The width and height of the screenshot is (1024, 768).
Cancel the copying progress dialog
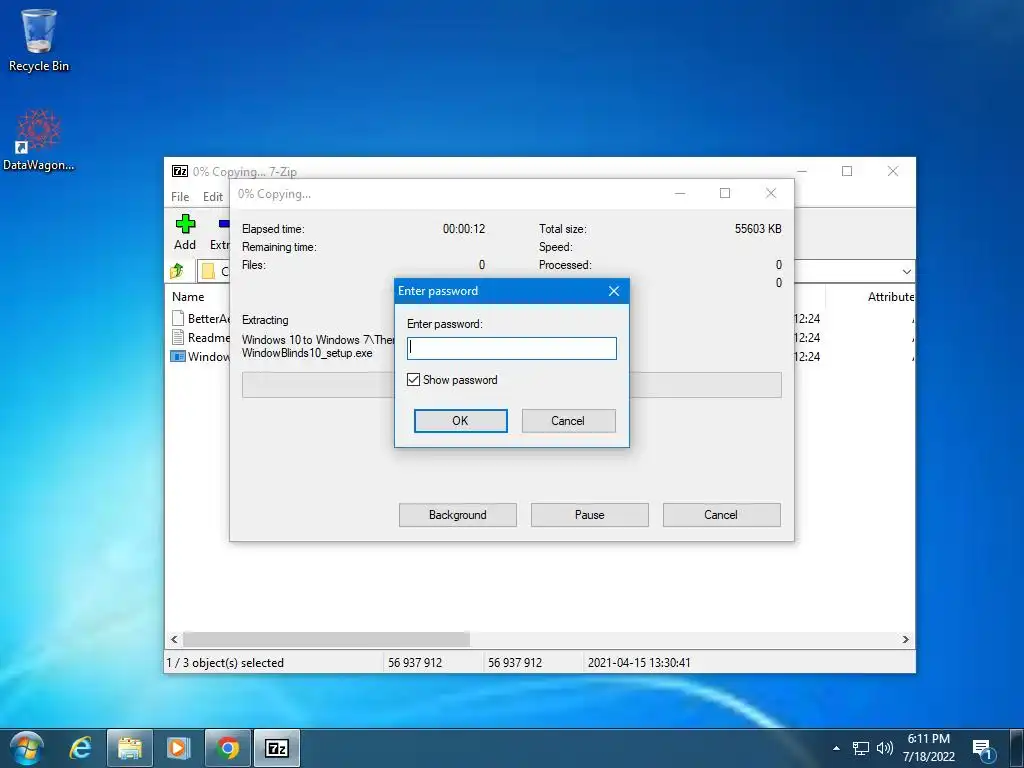pyautogui.click(x=722, y=515)
